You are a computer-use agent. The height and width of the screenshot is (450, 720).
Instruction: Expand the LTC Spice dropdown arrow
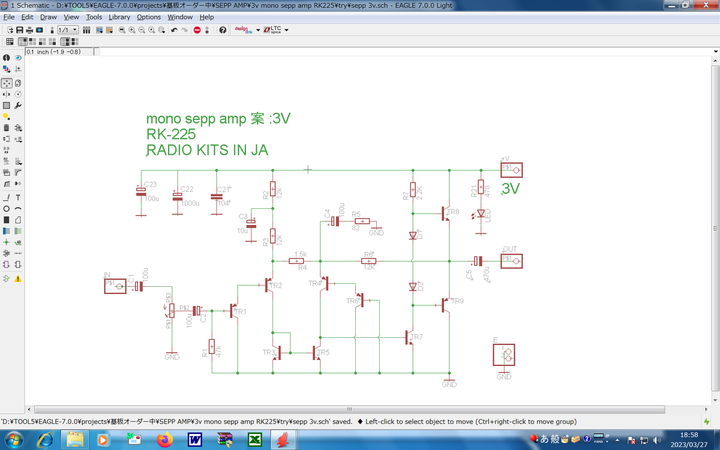[286, 30]
